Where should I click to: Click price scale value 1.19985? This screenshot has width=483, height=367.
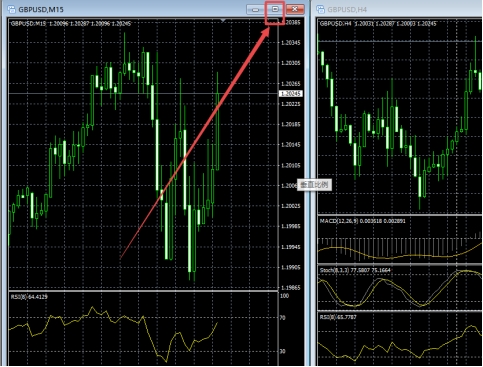291,226
